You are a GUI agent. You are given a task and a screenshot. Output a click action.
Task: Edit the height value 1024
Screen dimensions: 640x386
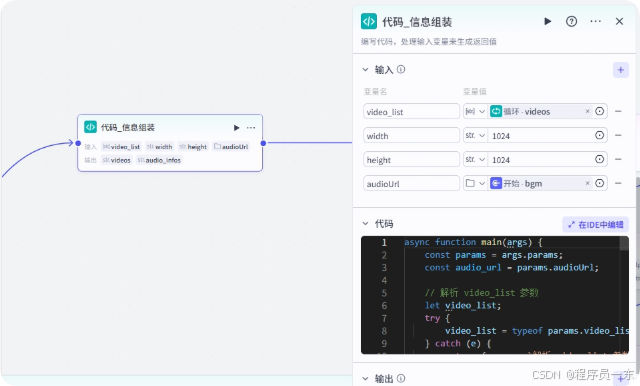[541, 160]
